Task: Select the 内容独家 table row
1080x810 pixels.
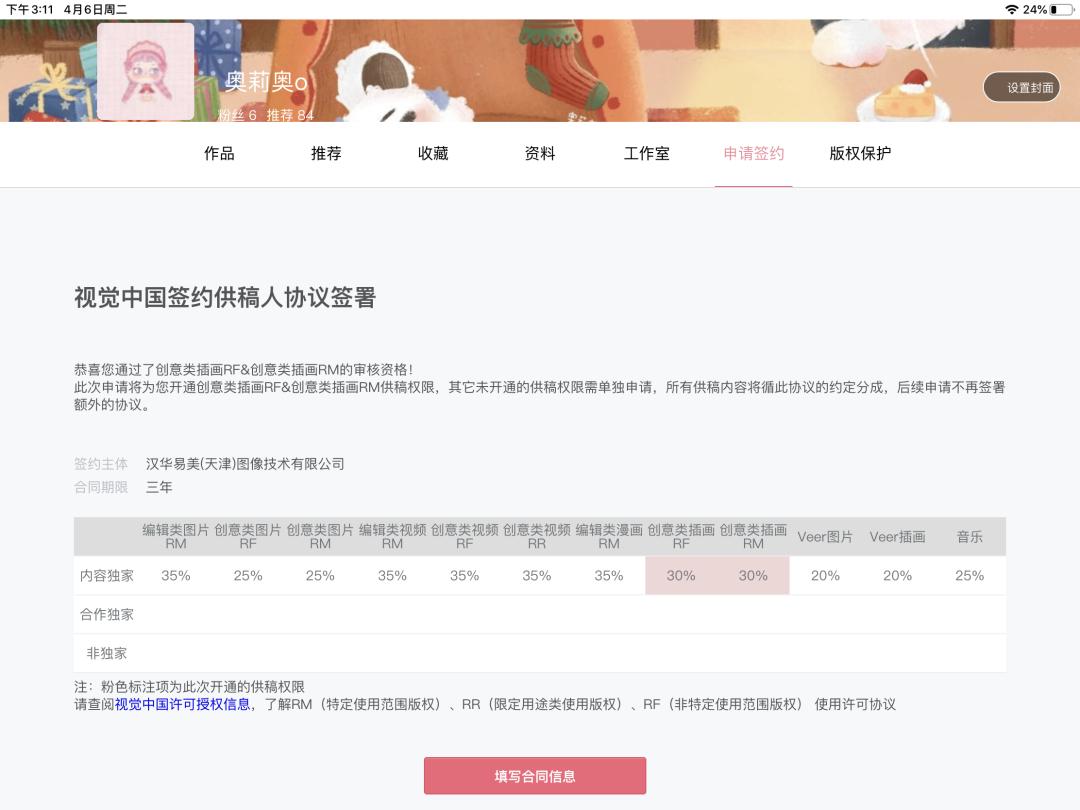Action: (106, 575)
